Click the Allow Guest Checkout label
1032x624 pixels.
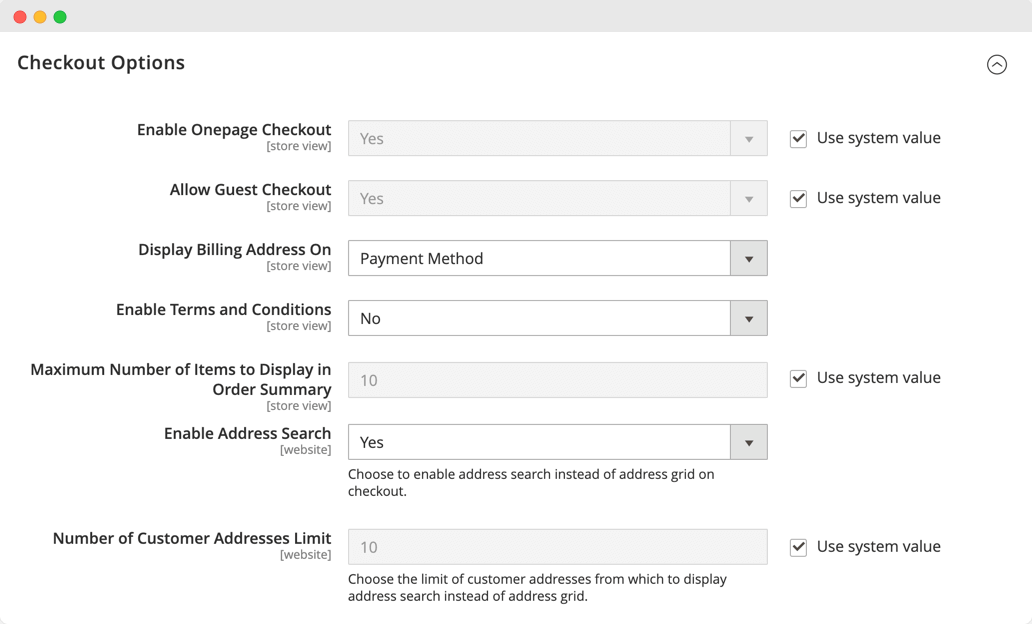point(250,190)
